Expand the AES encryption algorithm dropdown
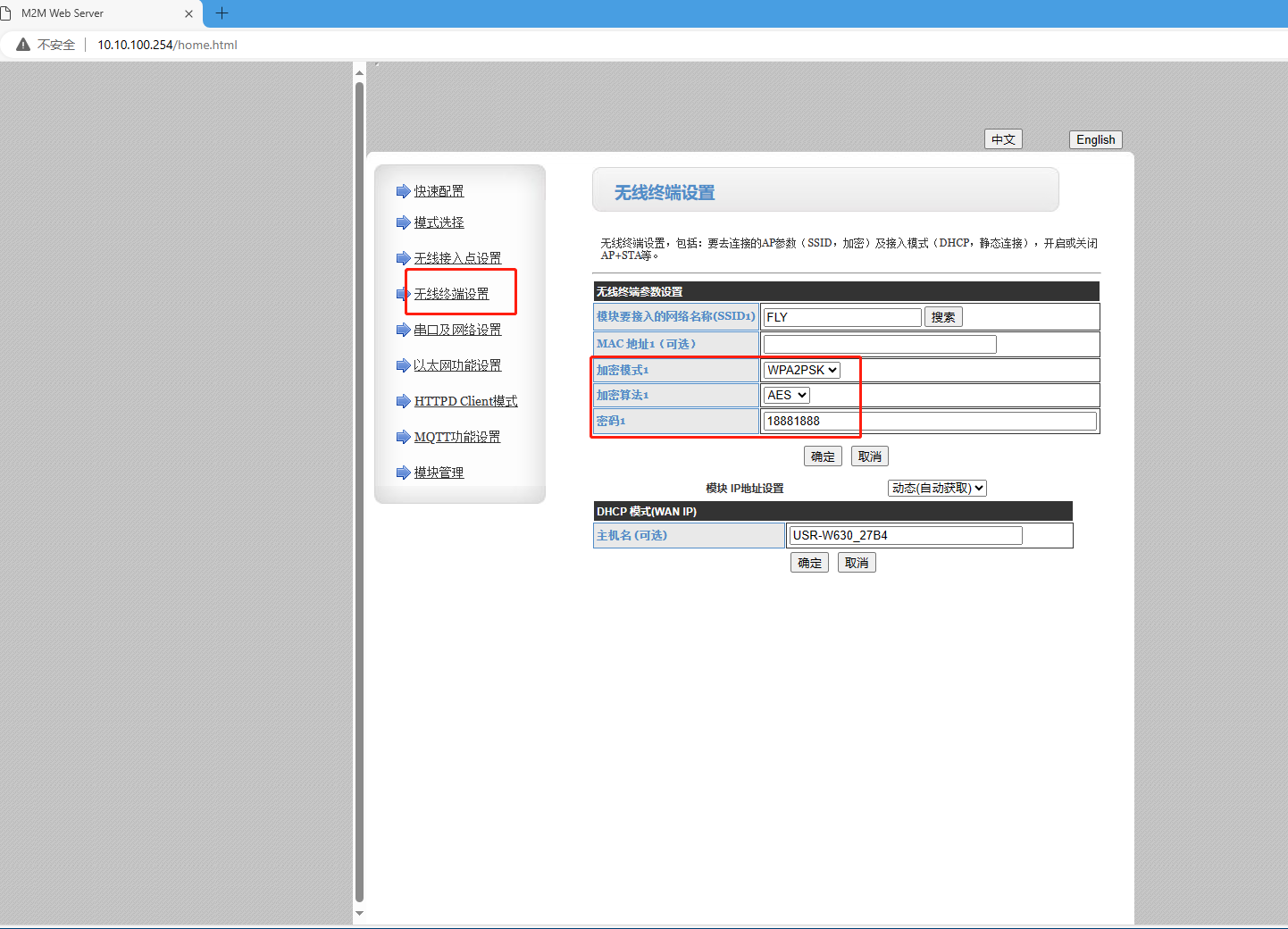1288x929 pixels. [x=786, y=395]
